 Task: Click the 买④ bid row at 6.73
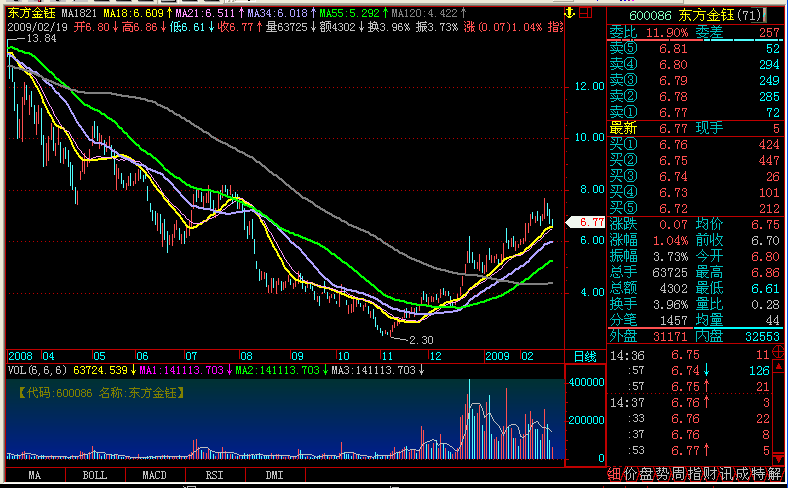point(695,192)
